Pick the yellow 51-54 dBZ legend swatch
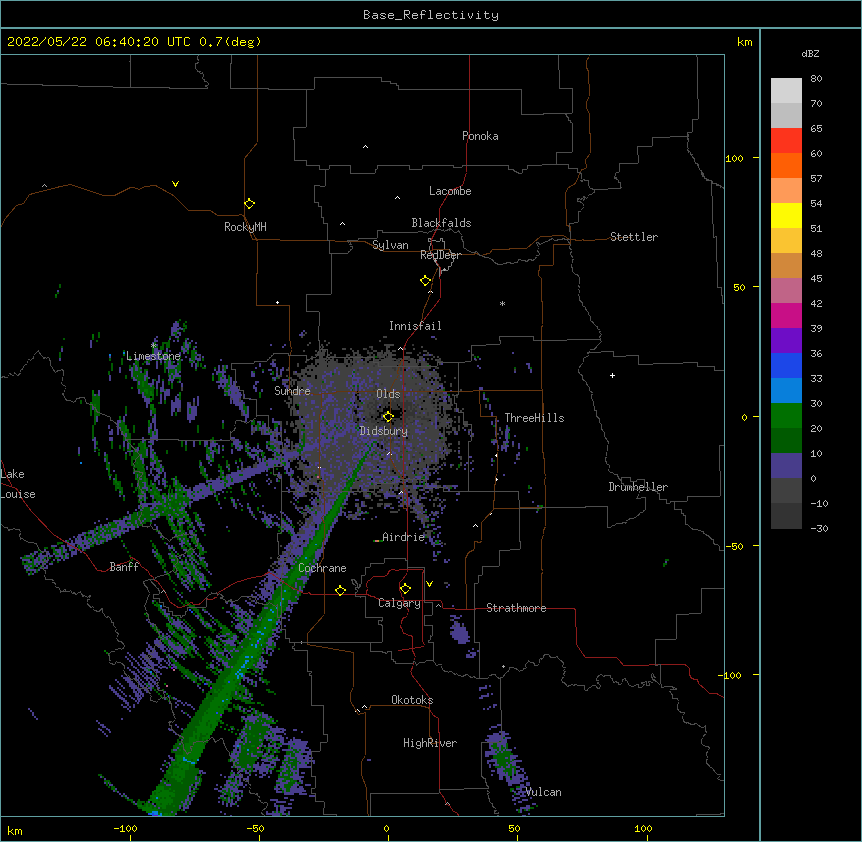 pos(786,215)
